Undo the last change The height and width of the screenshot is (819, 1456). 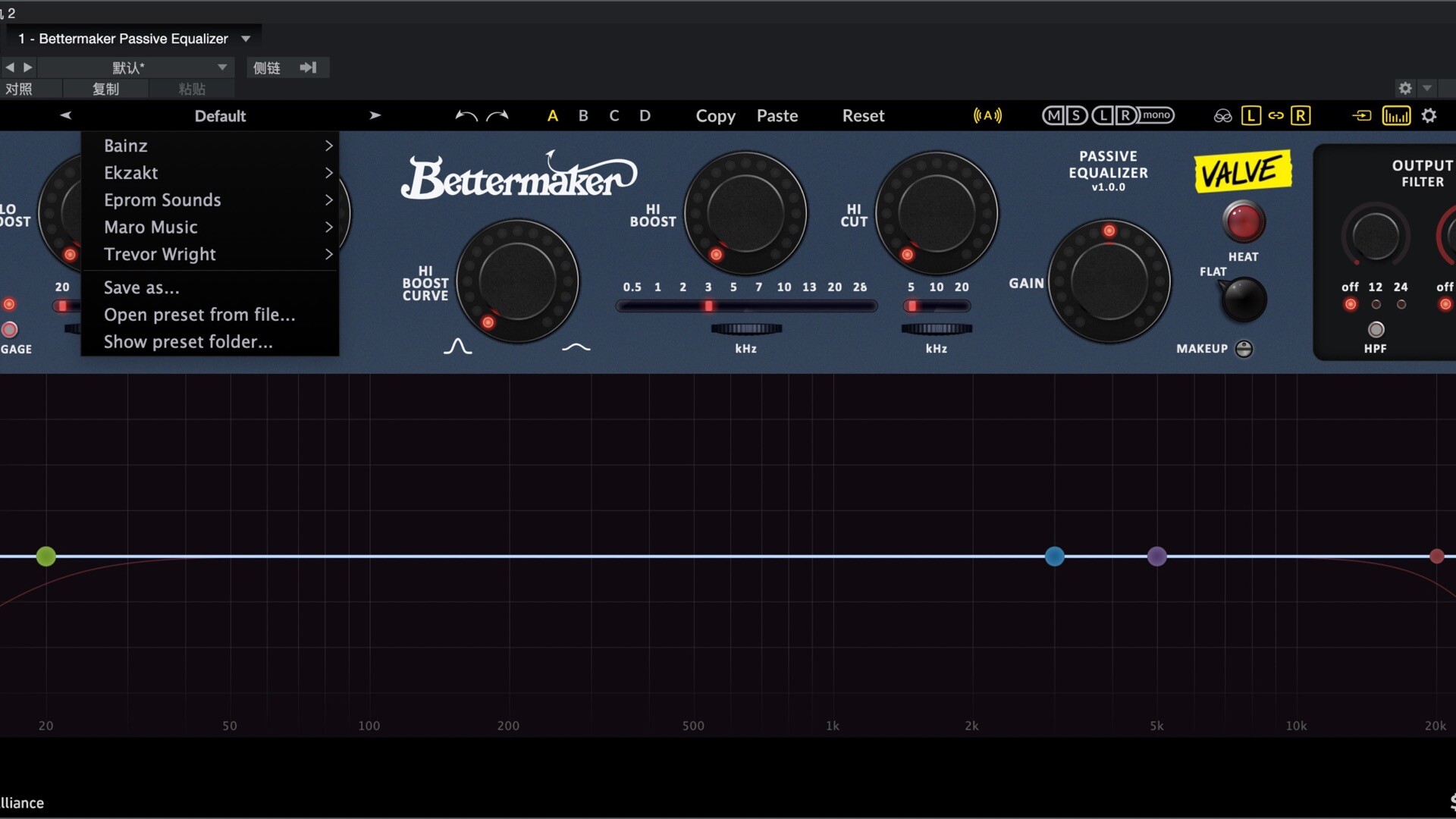tap(466, 116)
